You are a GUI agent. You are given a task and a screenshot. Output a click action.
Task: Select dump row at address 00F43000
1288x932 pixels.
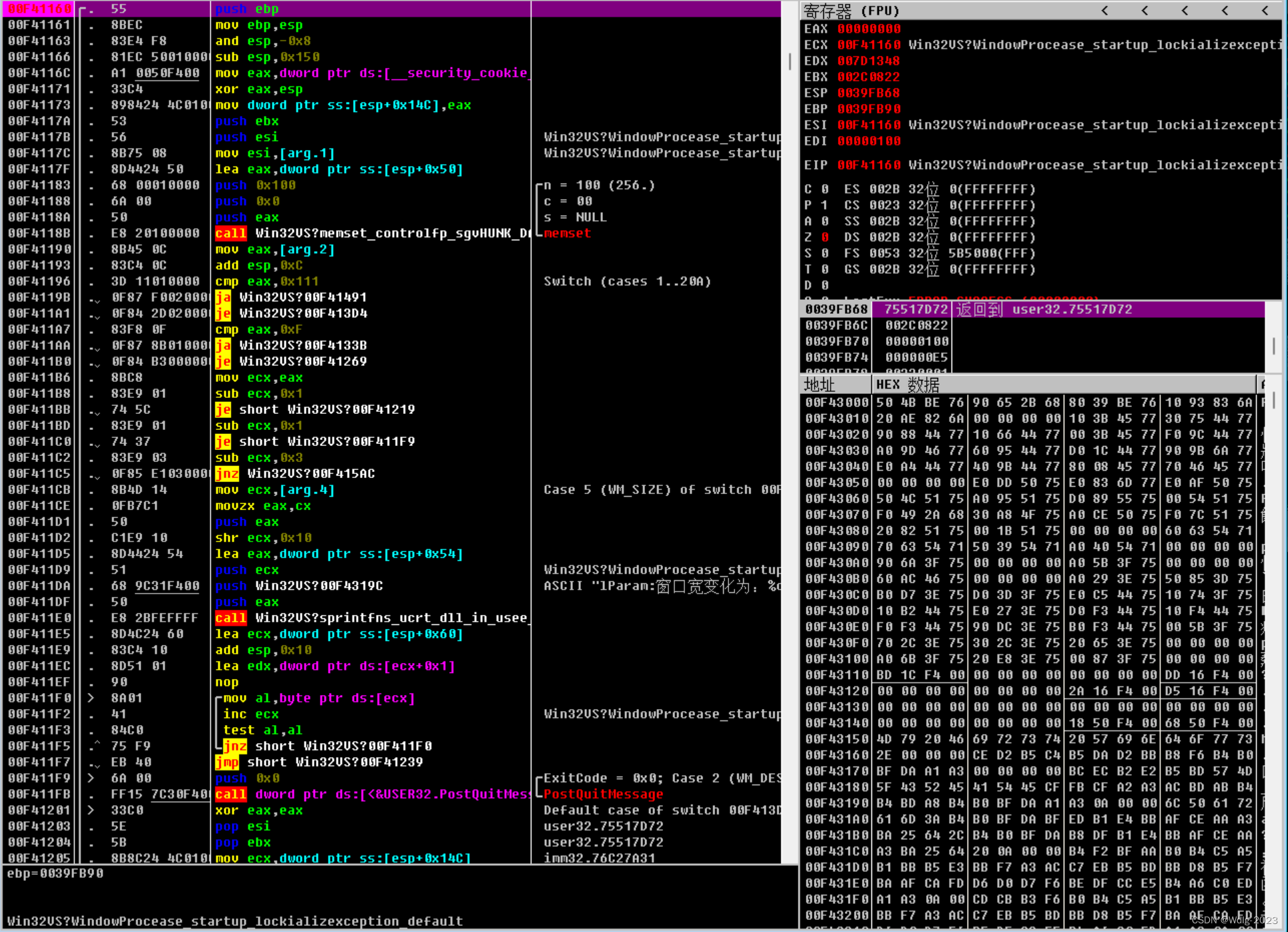click(1032, 403)
